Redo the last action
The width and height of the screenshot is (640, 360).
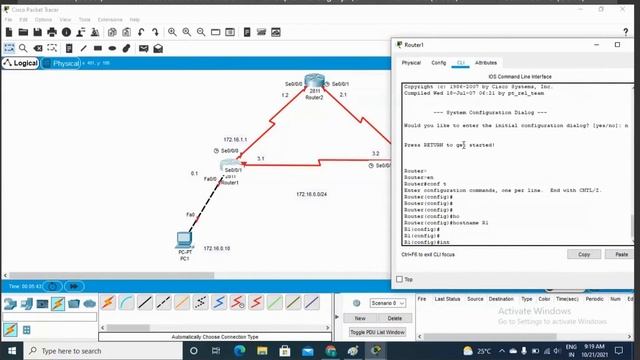point(155,32)
